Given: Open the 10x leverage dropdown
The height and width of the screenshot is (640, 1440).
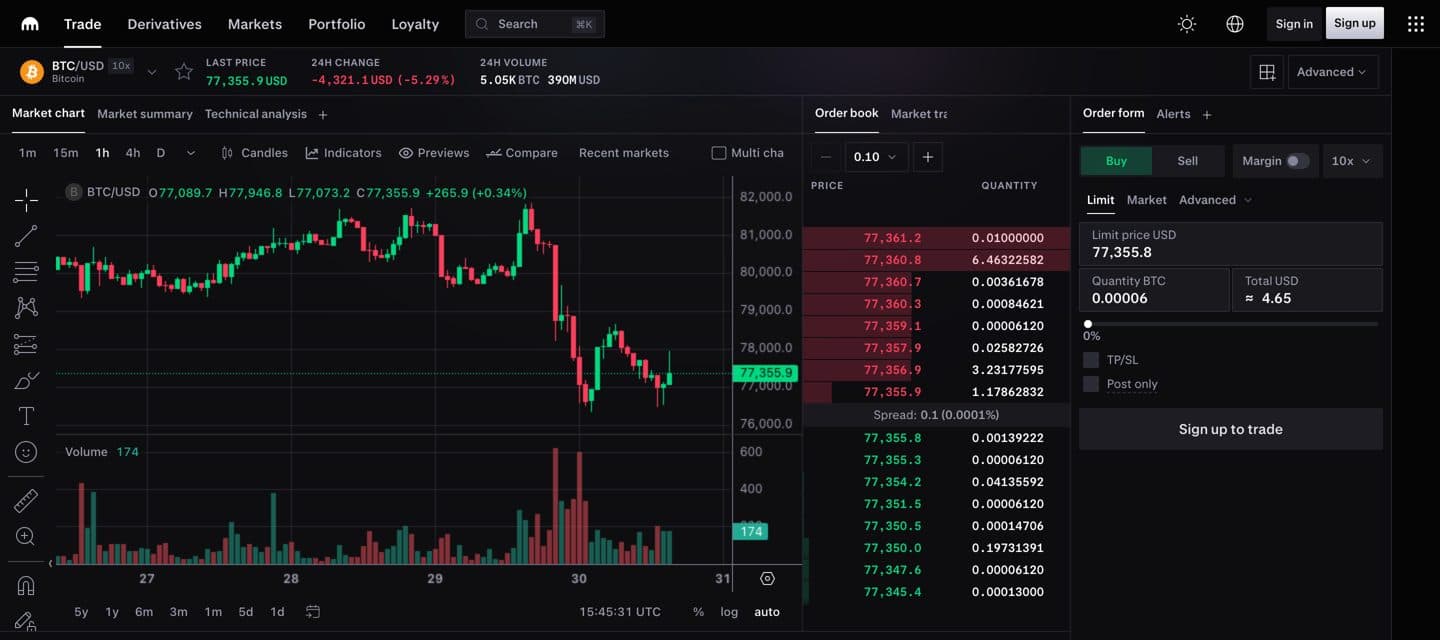Looking at the screenshot, I should coord(1352,161).
